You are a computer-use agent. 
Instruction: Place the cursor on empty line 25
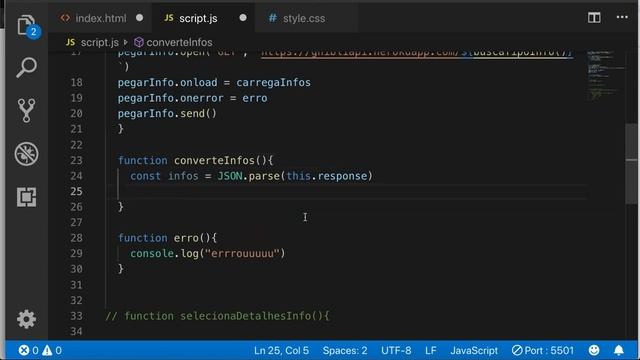pyautogui.click(x=347, y=191)
